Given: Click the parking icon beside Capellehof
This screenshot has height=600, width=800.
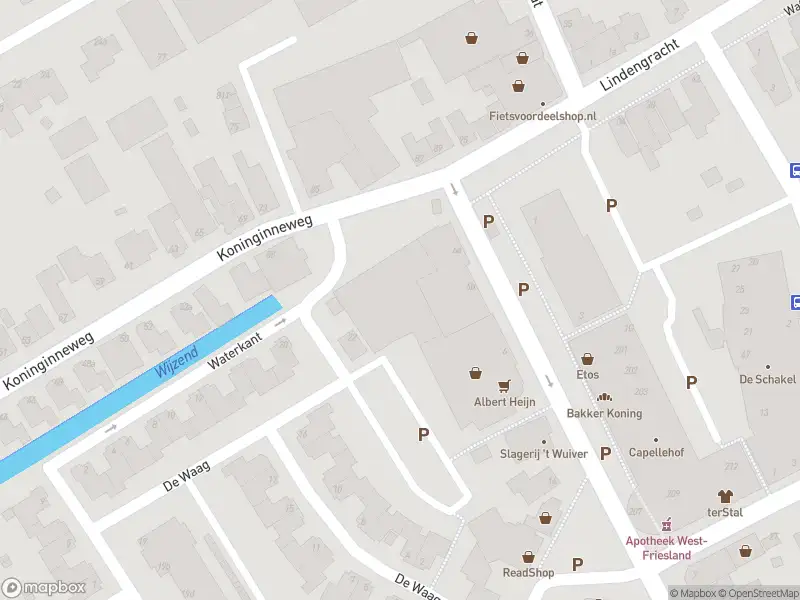Looking at the screenshot, I should coord(605,453).
